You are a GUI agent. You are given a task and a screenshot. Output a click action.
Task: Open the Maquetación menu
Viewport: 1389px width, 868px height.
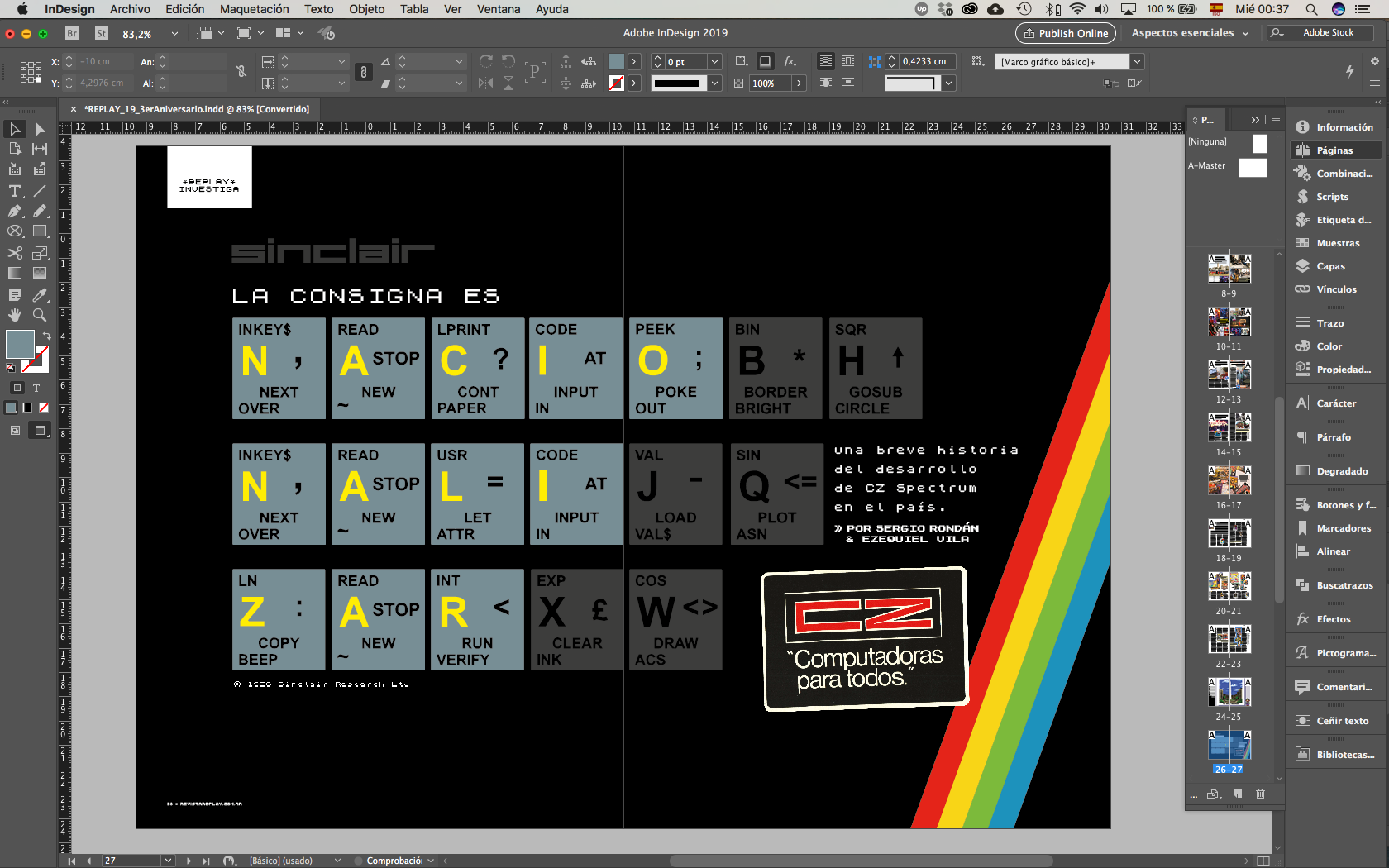(x=255, y=9)
